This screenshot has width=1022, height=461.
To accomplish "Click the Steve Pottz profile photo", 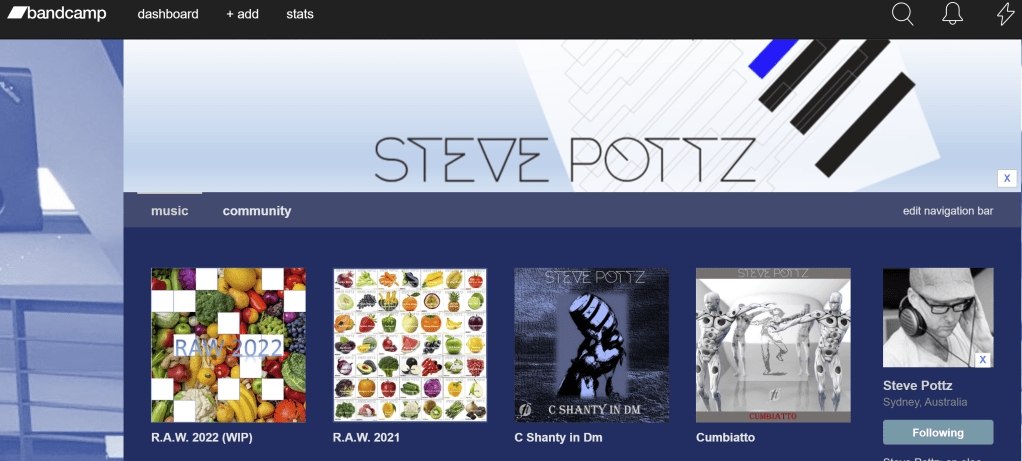I will pos(930,315).
